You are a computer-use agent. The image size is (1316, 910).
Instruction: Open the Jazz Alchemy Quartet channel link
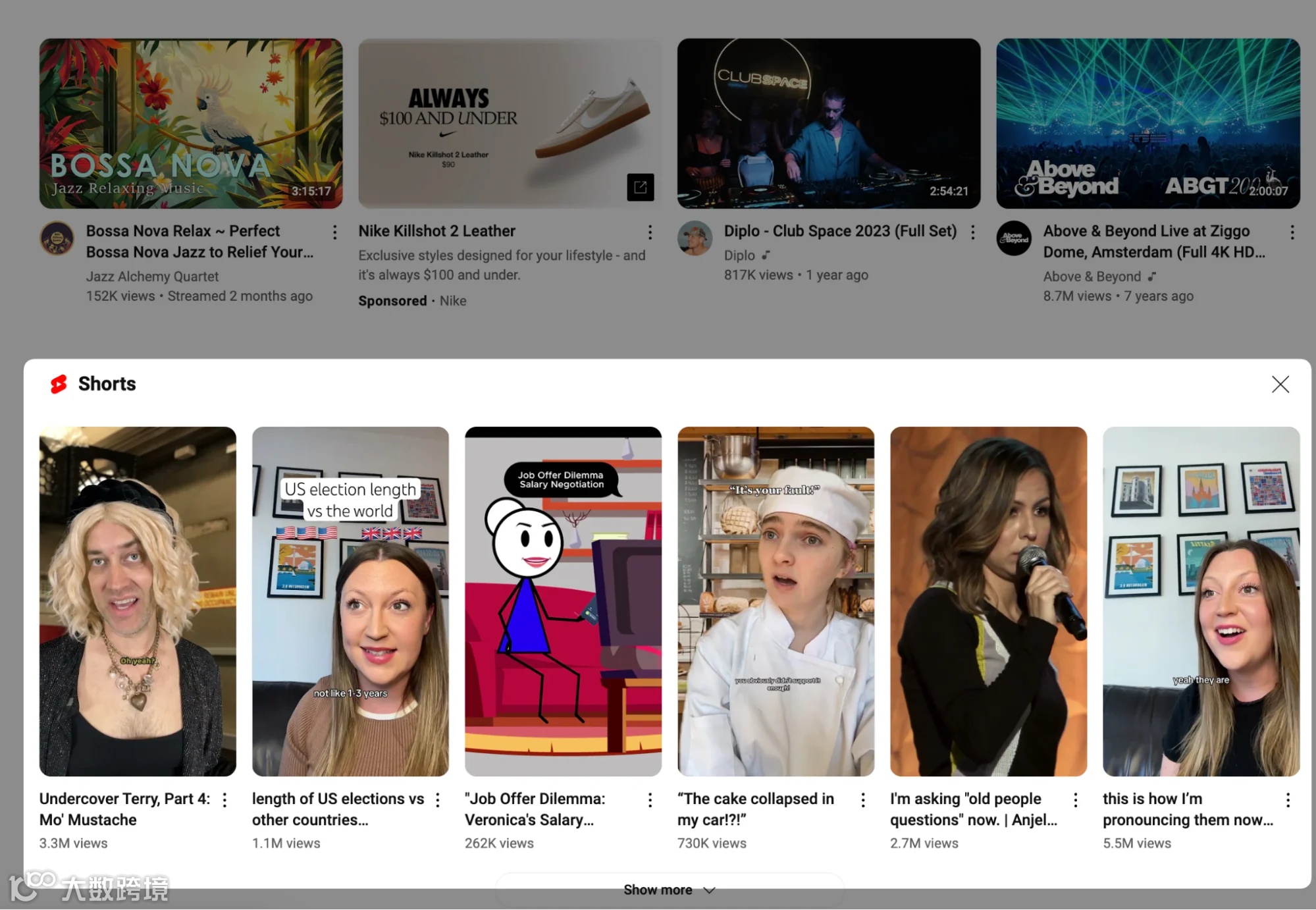pyautogui.click(x=152, y=277)
